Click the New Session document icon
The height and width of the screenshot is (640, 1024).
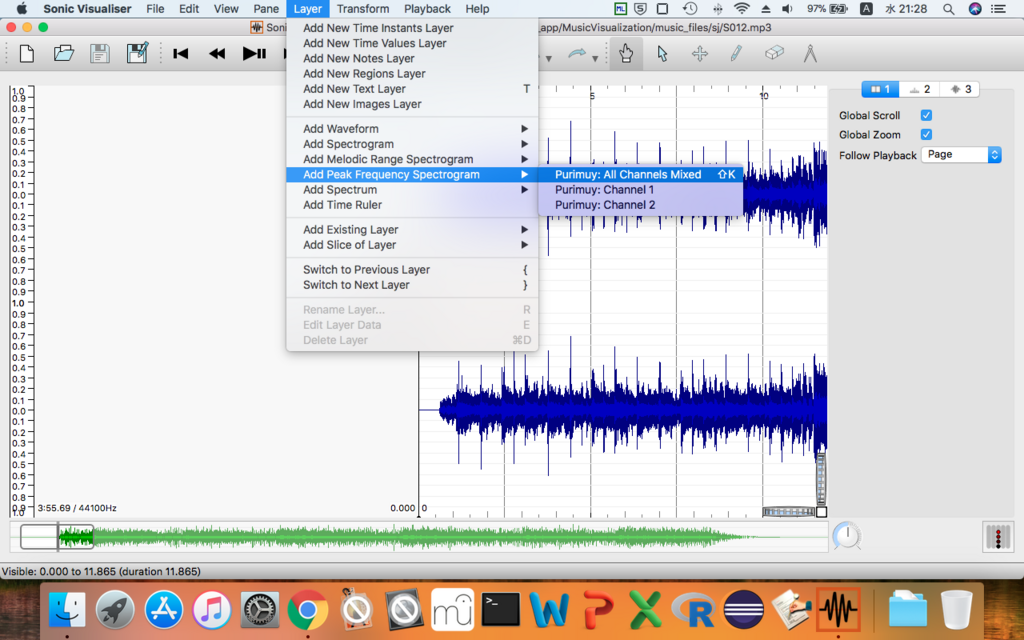point(27,54)
